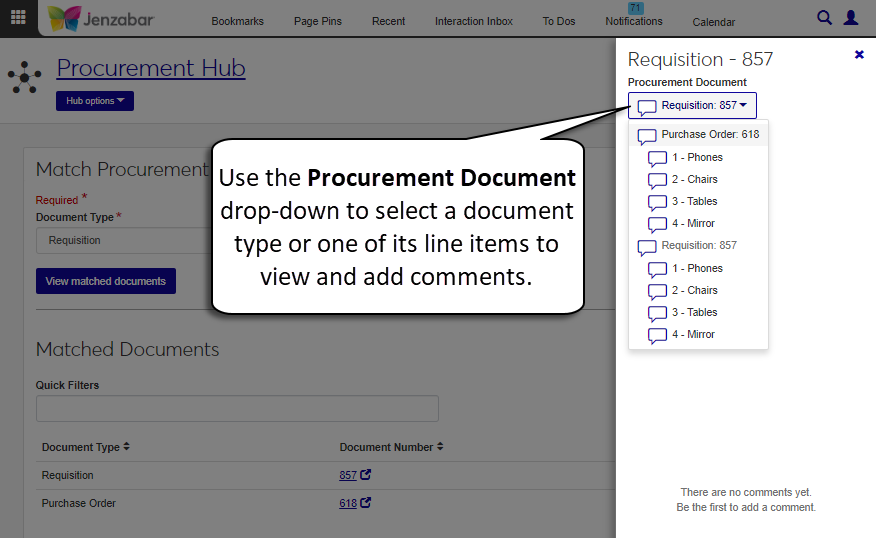This screenshot has height=538, width=876.
Task: Select Requisition: 857 entry in dropdown list
Action: (x=698, y=245)
